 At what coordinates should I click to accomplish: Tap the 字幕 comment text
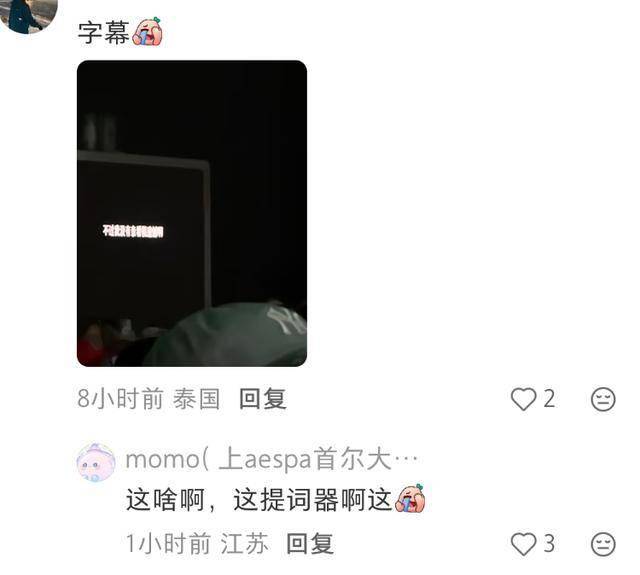point(104,33)
